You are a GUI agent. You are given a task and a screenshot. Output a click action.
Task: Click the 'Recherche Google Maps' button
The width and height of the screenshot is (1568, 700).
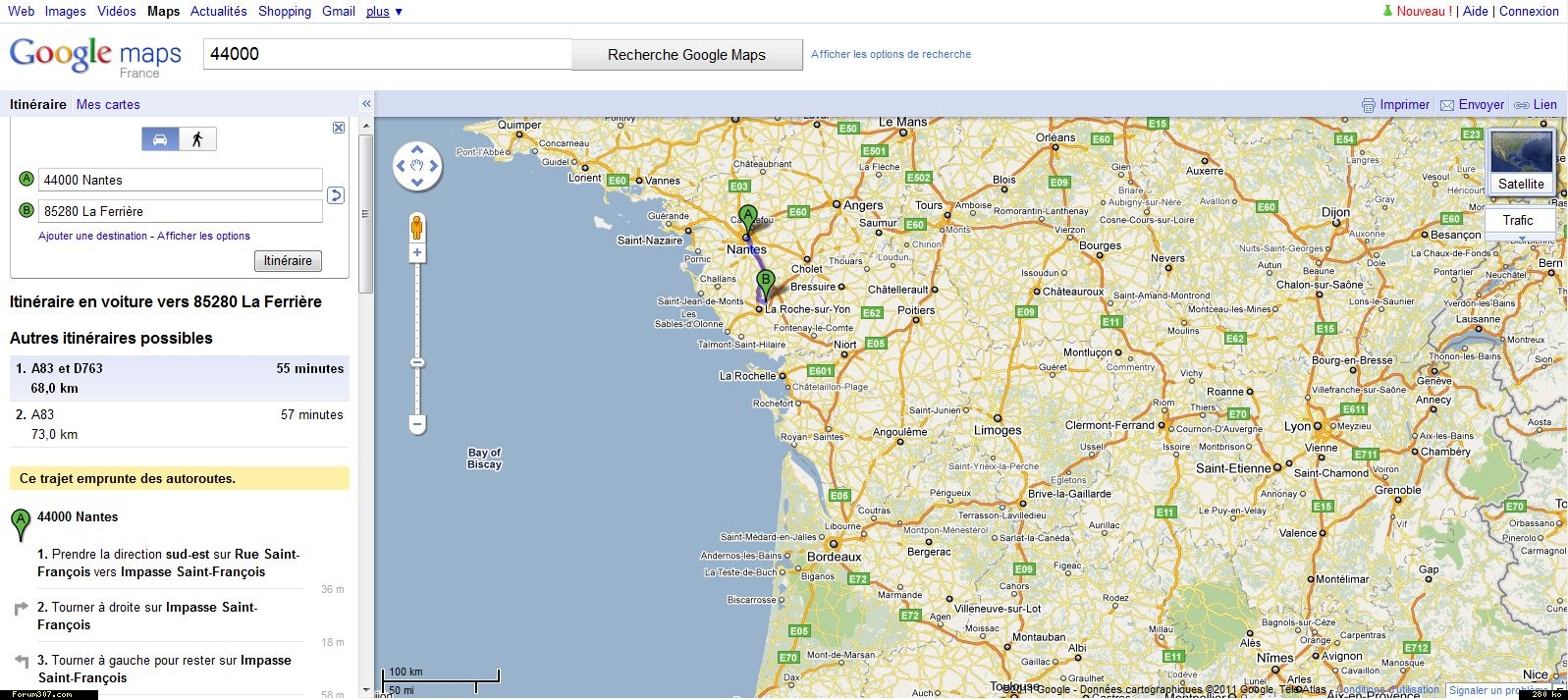(686, 55)
